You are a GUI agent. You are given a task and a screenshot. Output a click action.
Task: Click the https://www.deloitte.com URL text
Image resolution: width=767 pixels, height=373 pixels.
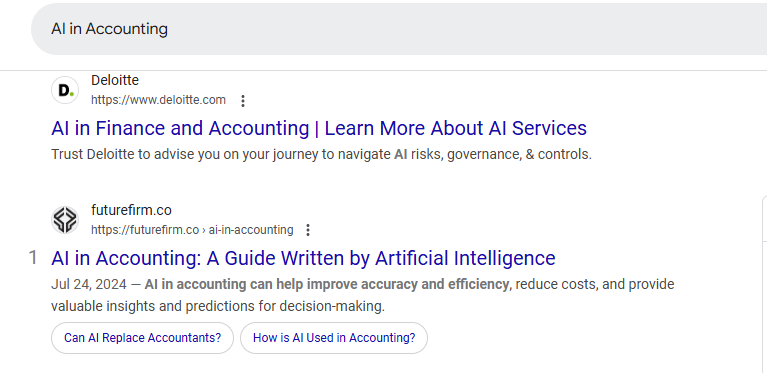click(158, 100)
